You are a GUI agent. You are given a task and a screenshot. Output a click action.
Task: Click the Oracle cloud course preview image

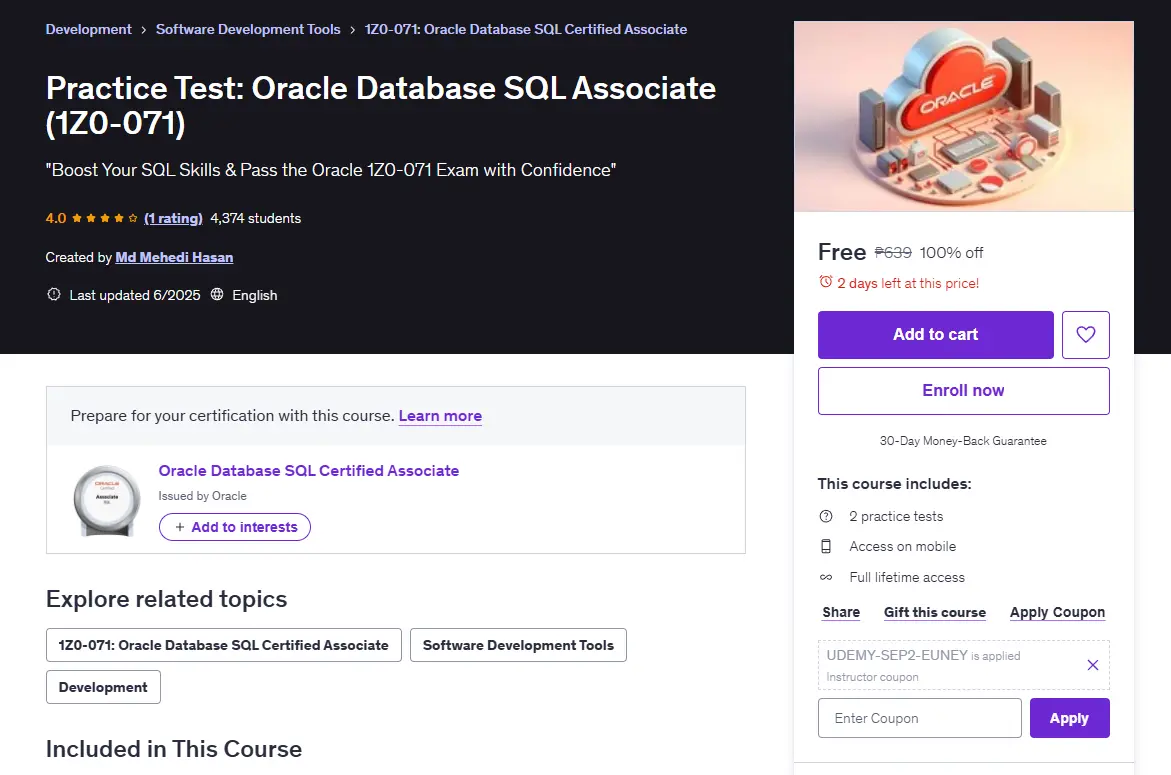[x=963, y=116]
